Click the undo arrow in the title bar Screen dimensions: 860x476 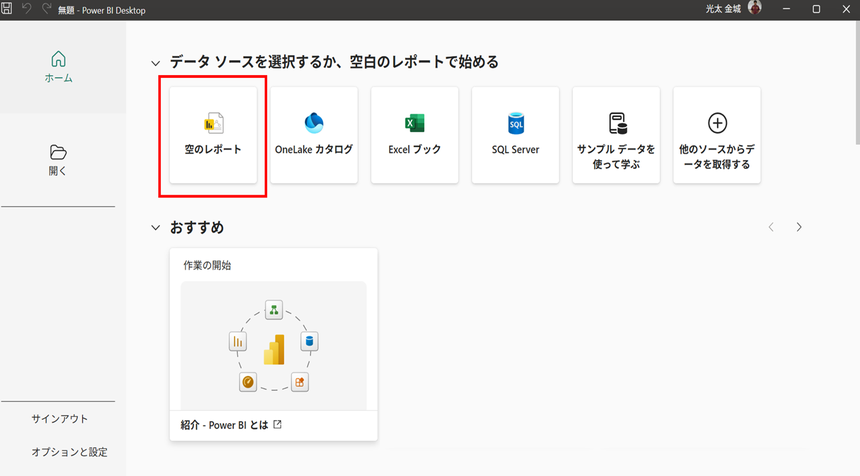click(x=26, y=9)
